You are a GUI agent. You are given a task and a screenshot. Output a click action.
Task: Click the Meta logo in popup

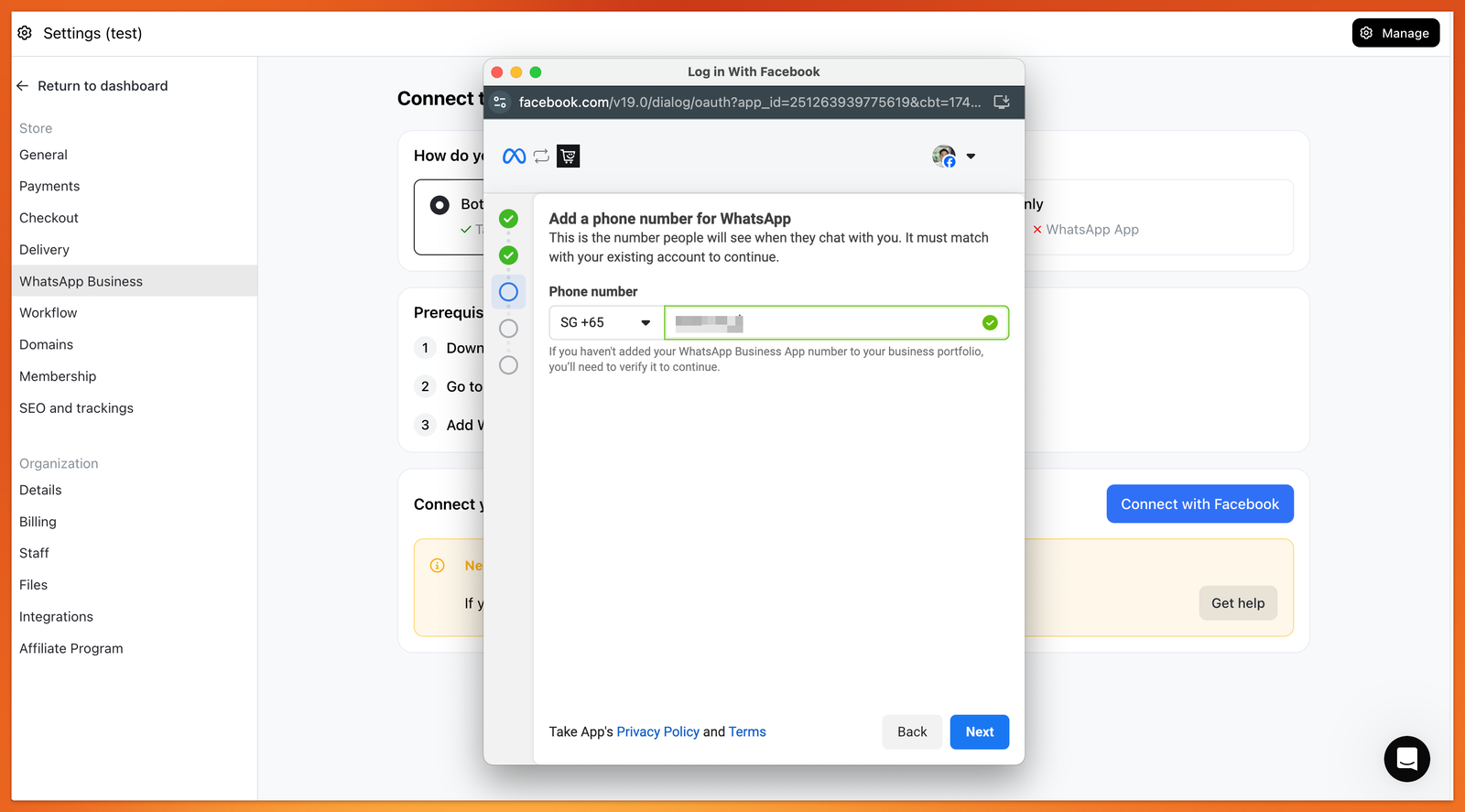[x=515, y=157]
